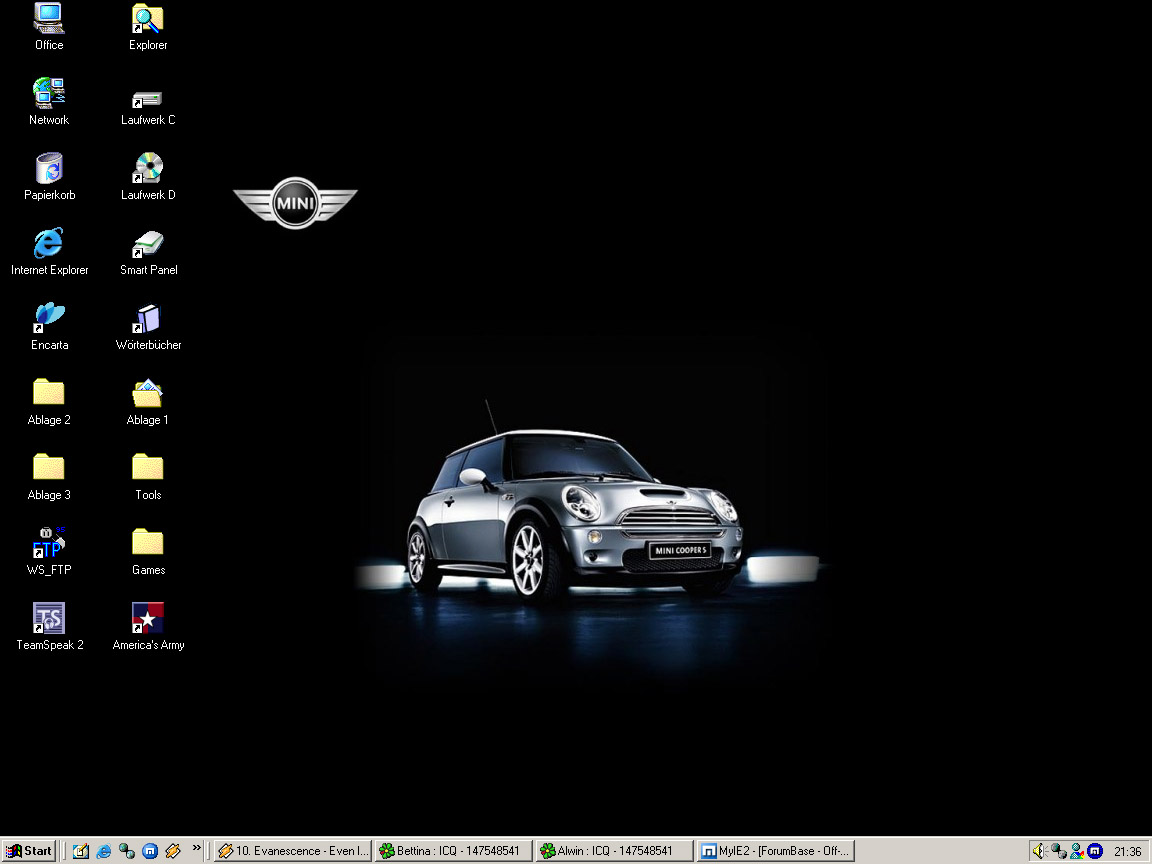This screenshot has width=1152, height=864.
Task: Select the Ablage 3 folder
Action: [x=49, y=477]
